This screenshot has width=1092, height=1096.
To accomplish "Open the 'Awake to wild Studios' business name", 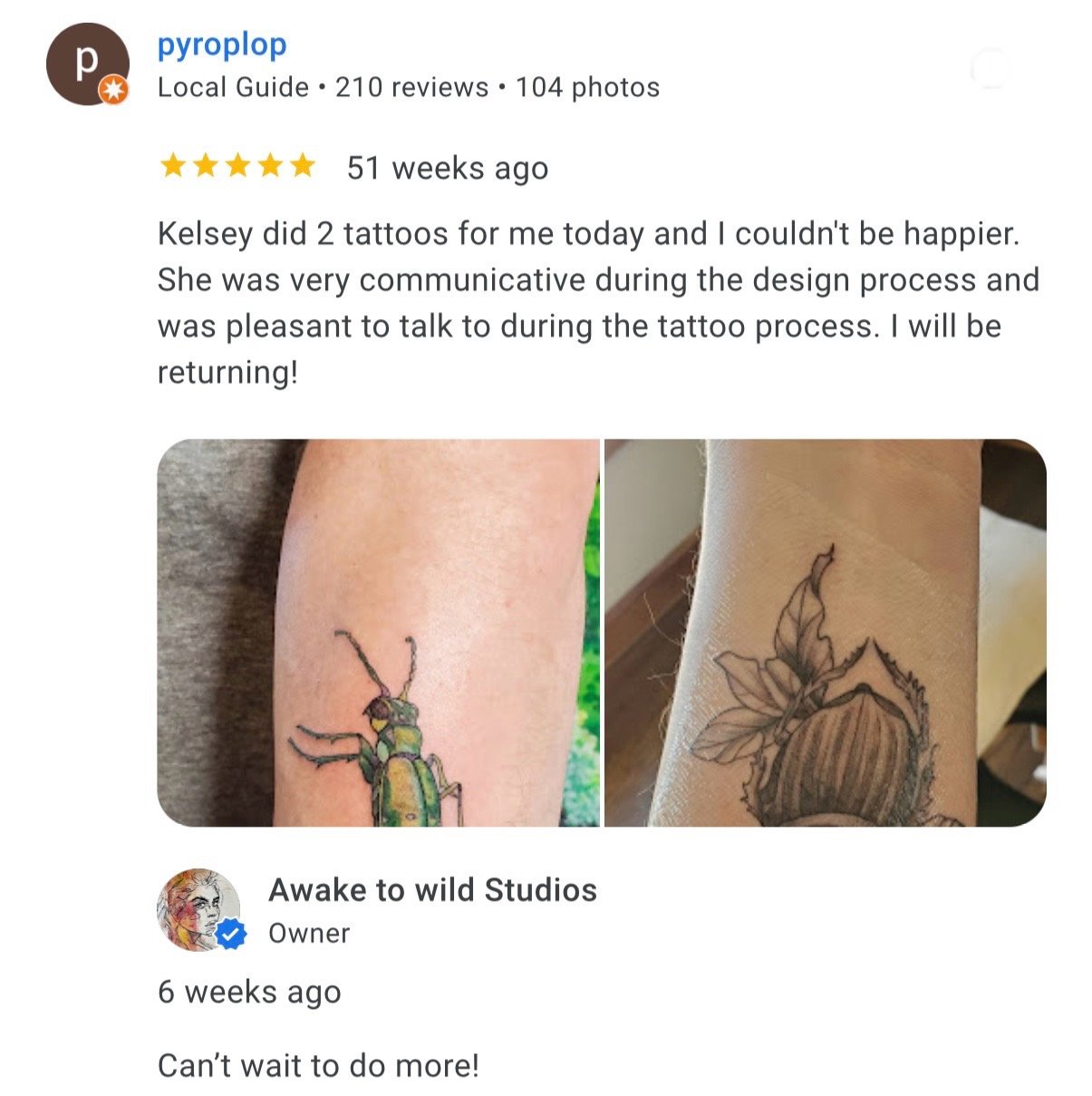I will click(x=432, y=890).
